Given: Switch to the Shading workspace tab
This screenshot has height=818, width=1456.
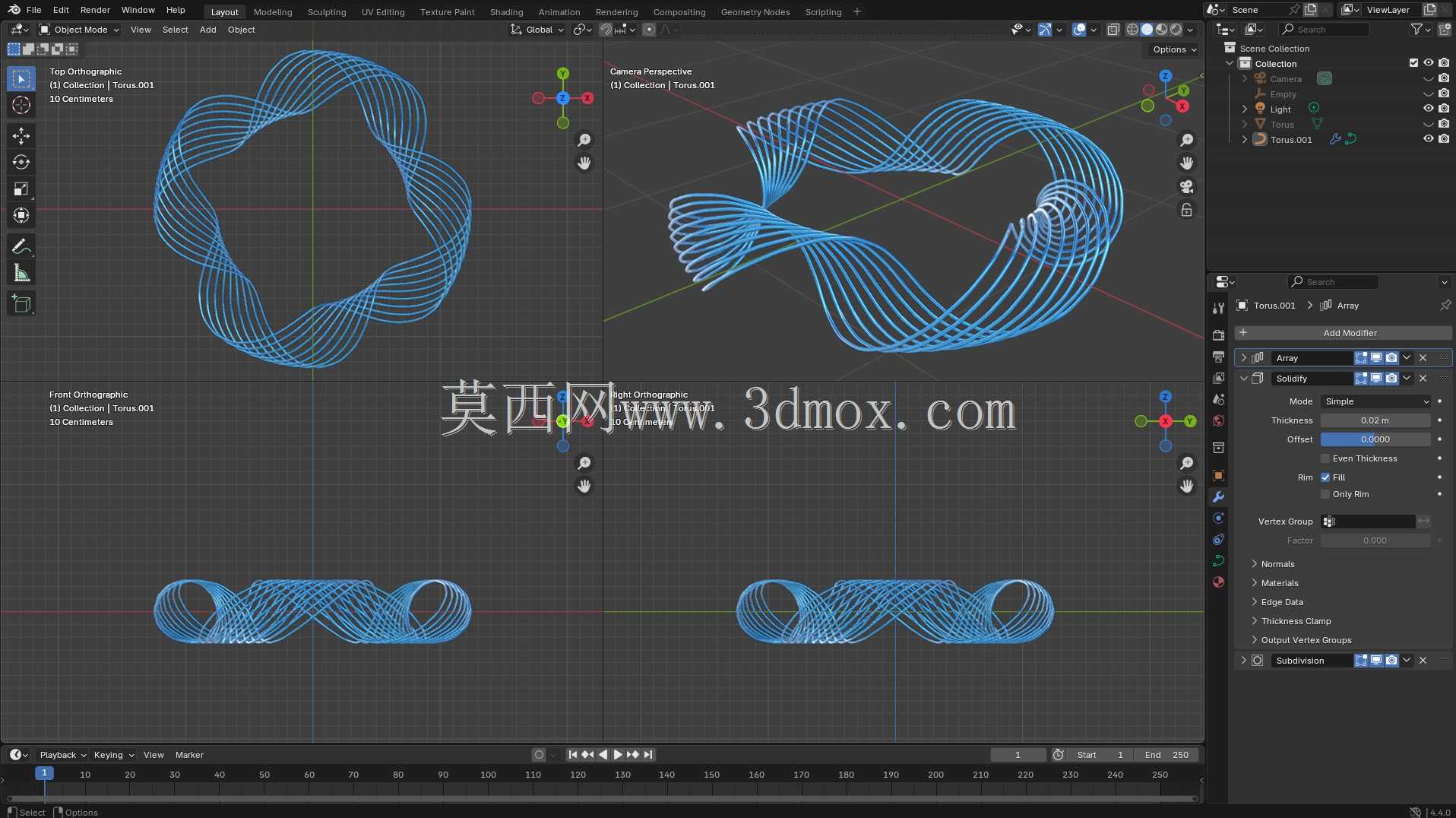Looking at the screenshot, I should tap(506, 11).
